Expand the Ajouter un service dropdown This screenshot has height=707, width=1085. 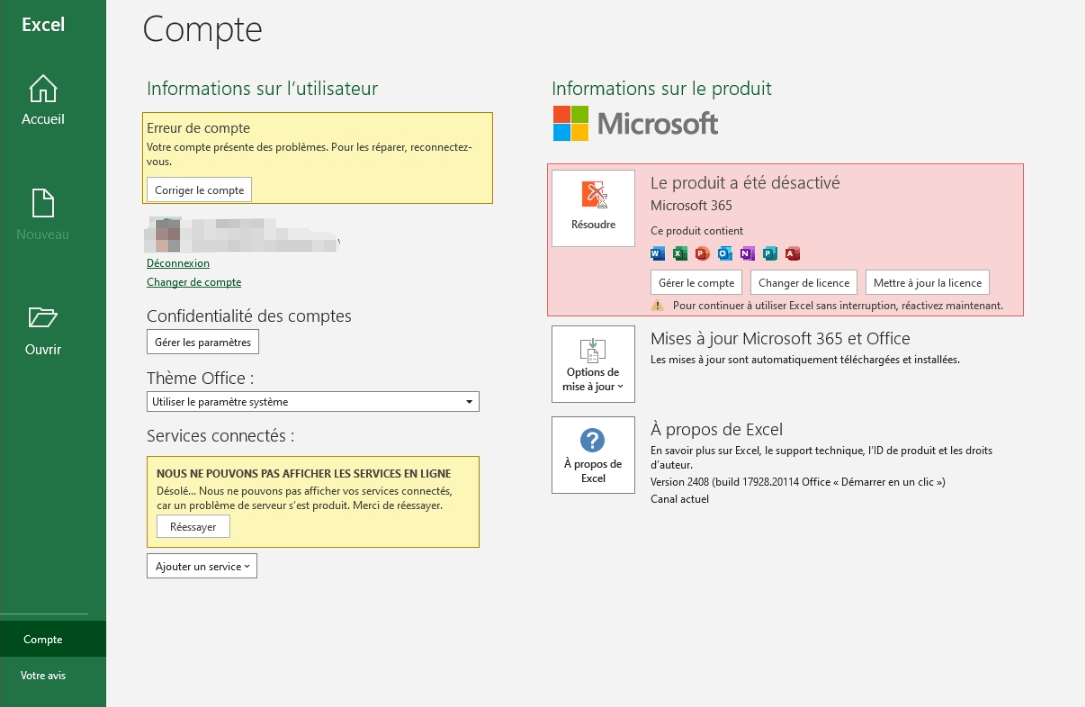pos(202,566)
